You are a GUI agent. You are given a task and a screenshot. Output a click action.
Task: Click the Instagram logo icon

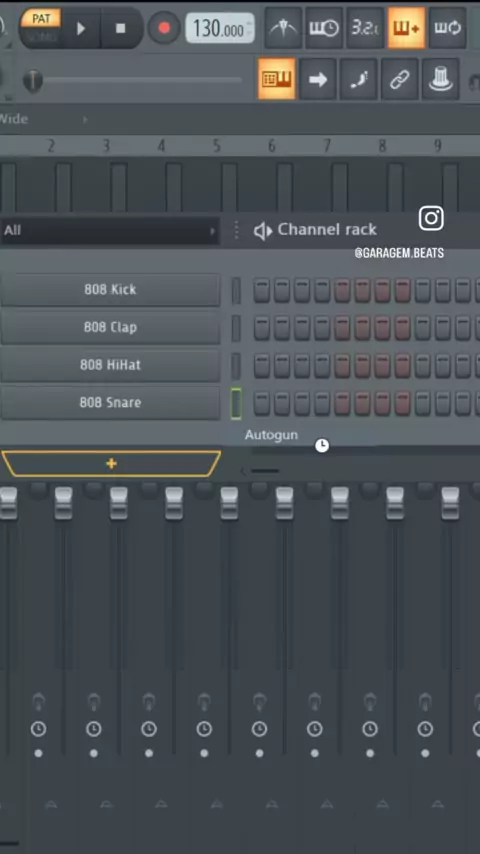pos(431,218)
